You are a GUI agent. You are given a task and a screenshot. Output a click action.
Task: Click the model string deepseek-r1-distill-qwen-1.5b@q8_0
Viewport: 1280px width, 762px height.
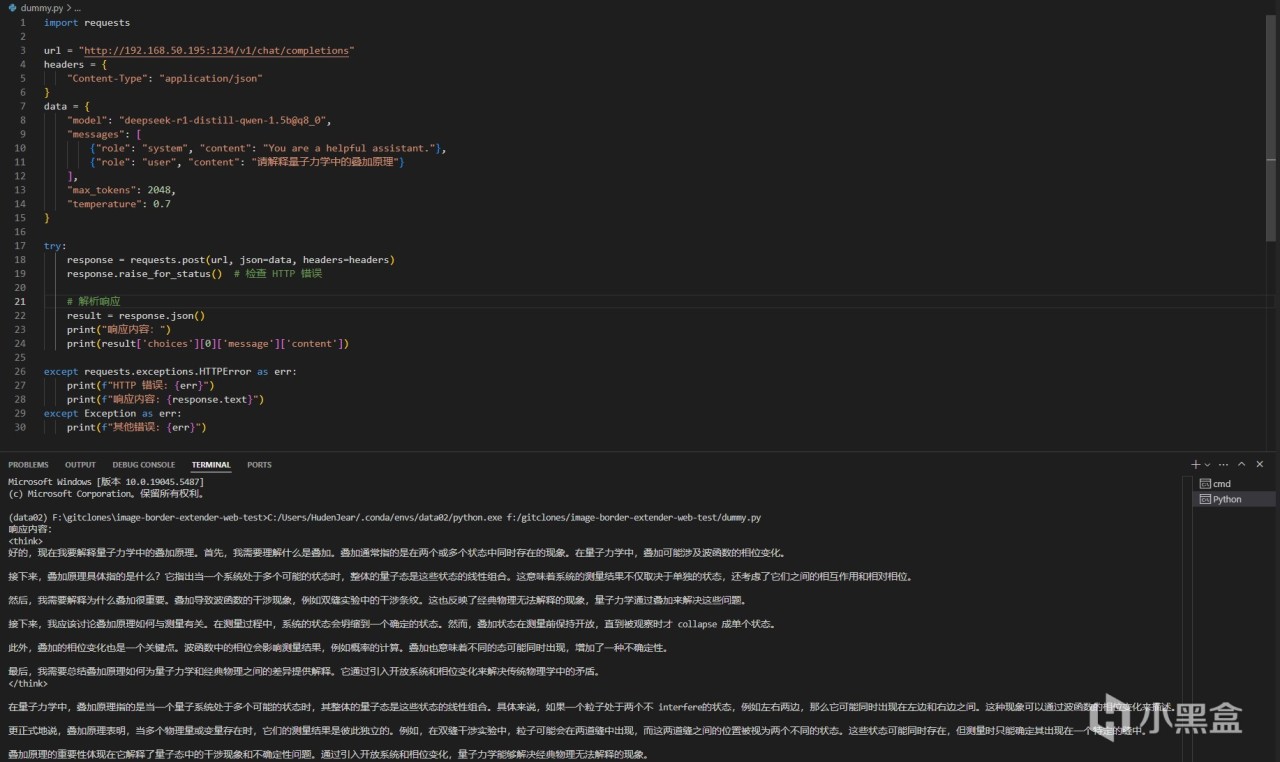click(224, 120)
